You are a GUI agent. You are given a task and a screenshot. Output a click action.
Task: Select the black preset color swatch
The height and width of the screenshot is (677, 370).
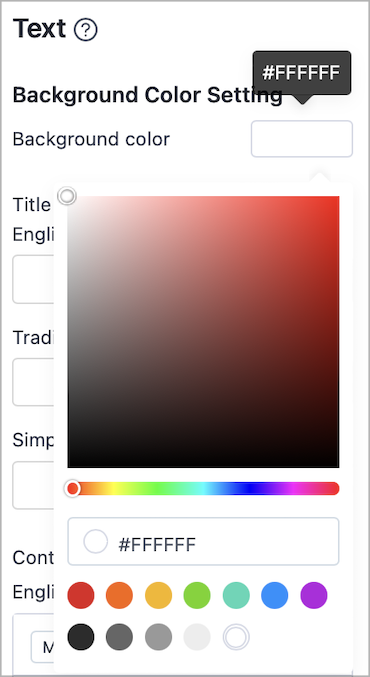81,637
